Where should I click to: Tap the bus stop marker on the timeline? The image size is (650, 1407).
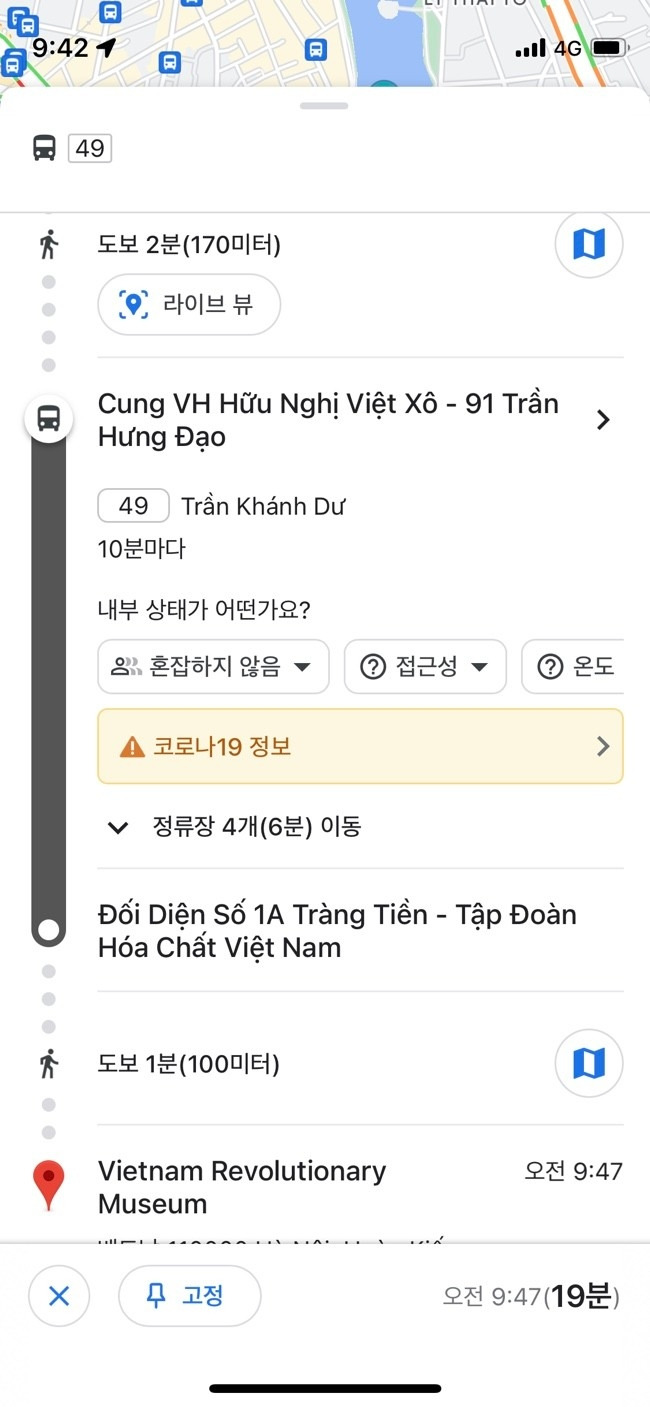pos(48,419)
